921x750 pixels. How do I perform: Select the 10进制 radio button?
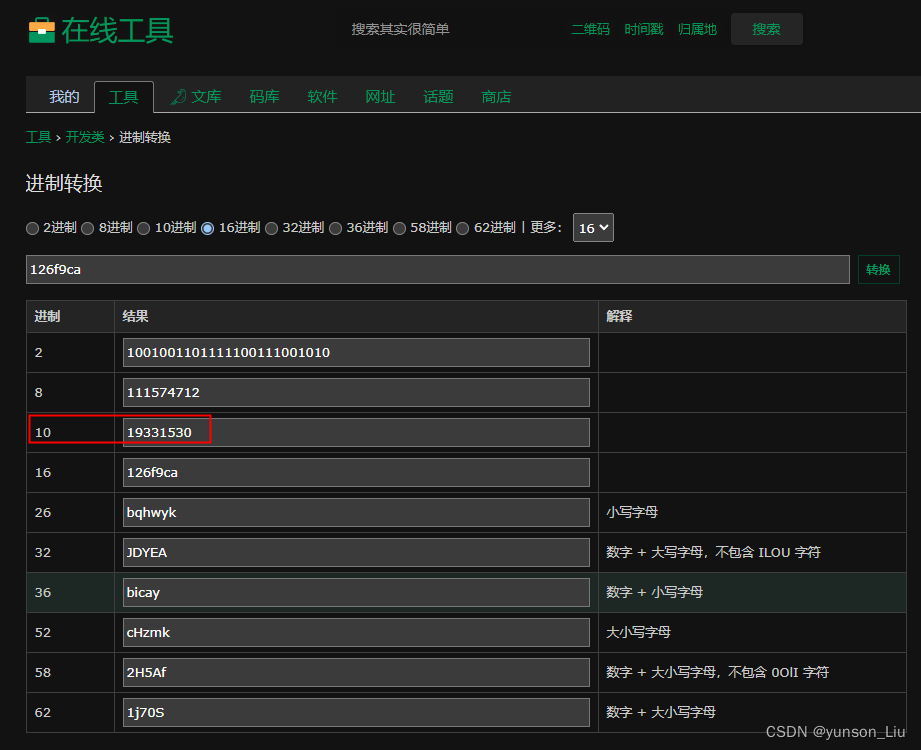[x=144, y=228]
